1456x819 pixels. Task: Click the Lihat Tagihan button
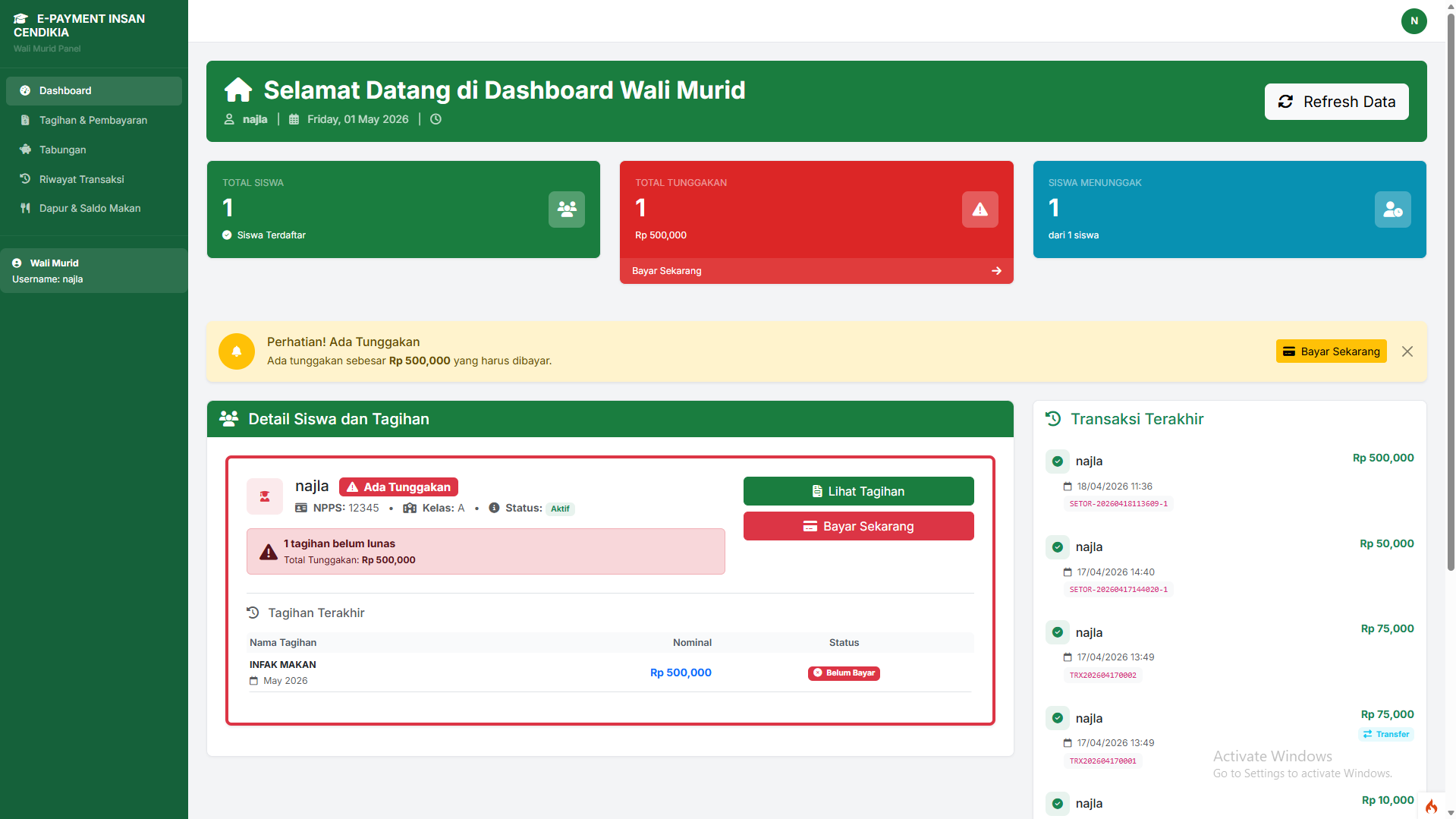858,491
